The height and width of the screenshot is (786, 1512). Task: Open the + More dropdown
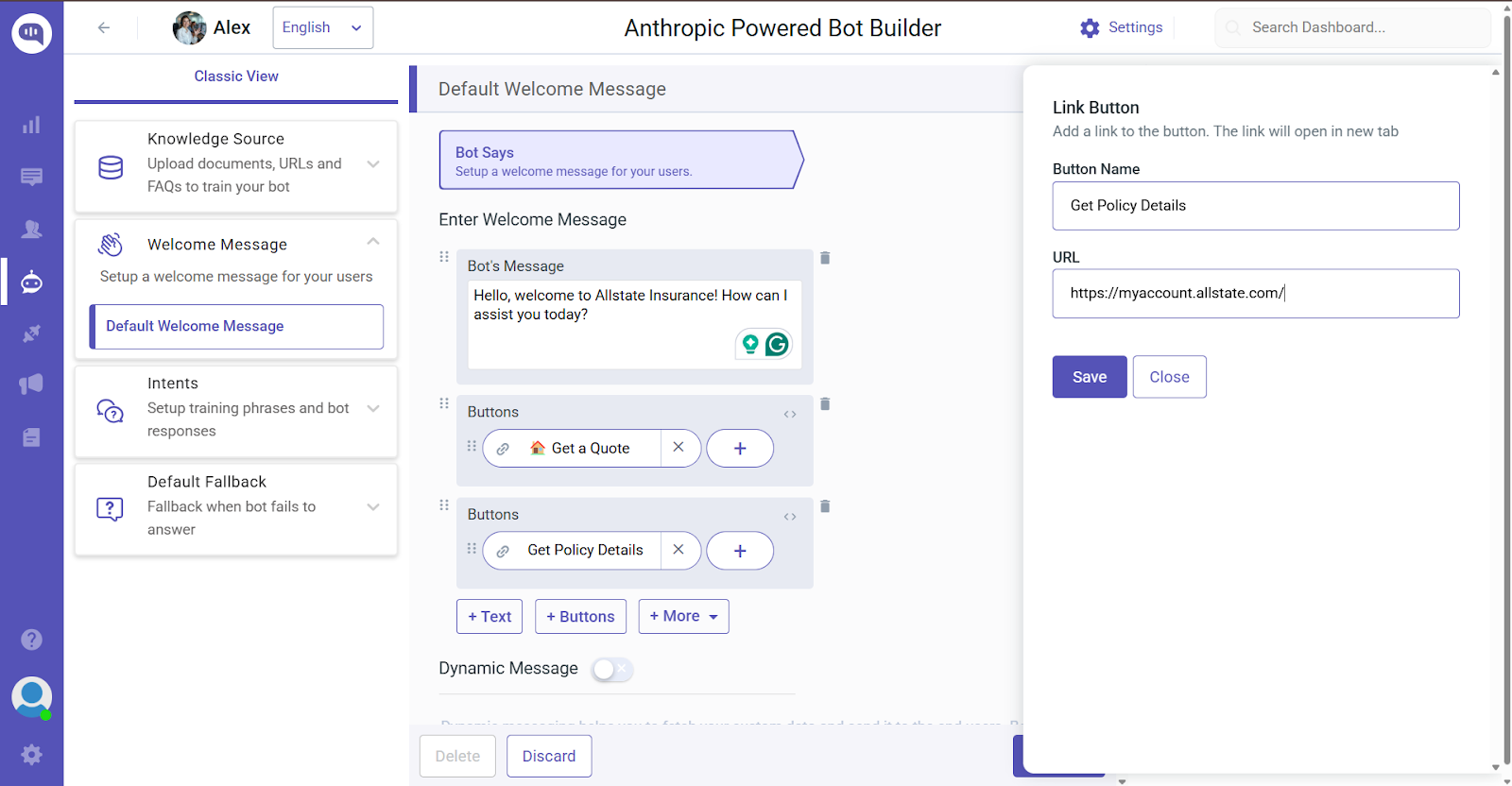[683, 616]
